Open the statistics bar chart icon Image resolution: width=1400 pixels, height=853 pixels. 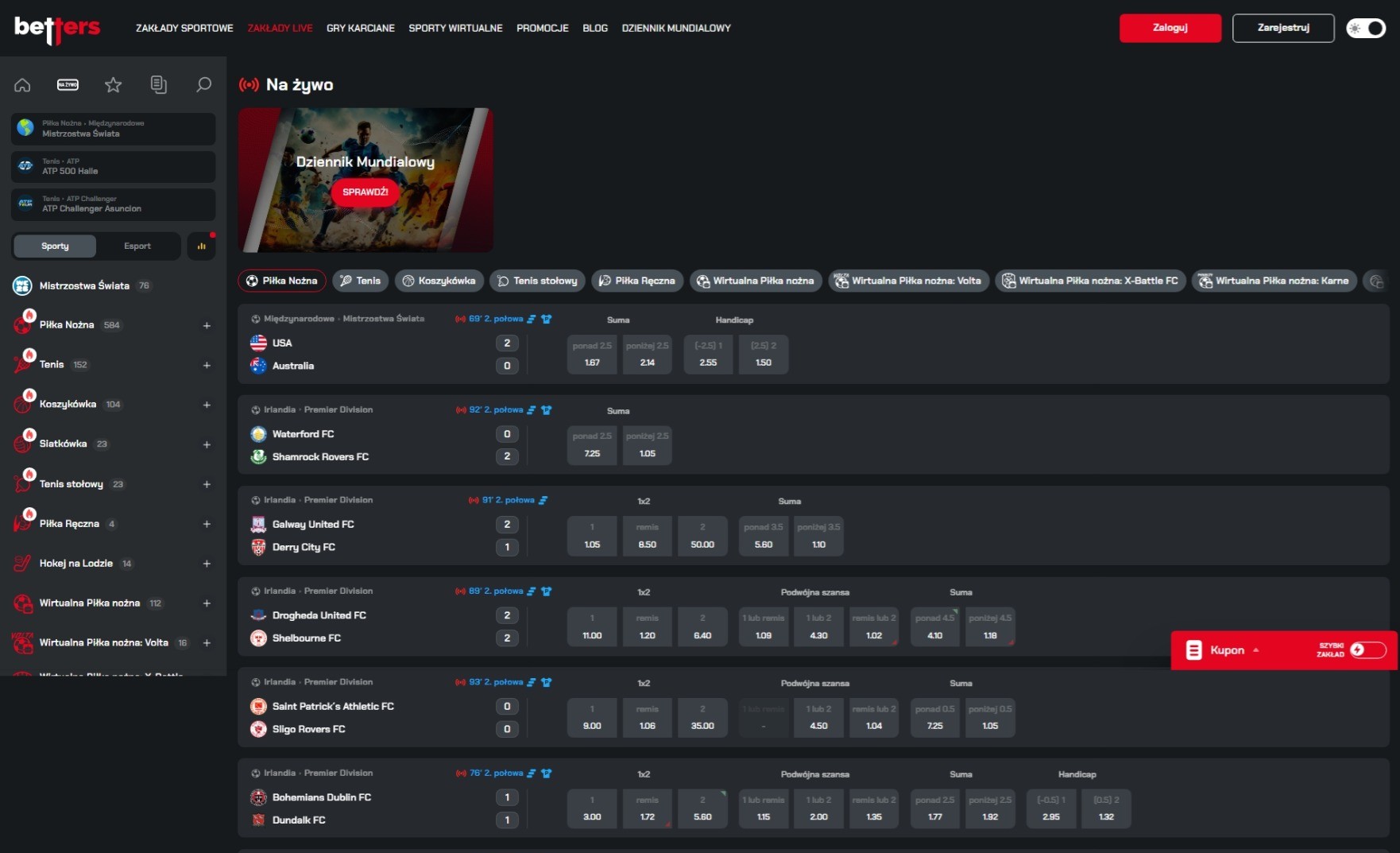[x=202, y=246]
